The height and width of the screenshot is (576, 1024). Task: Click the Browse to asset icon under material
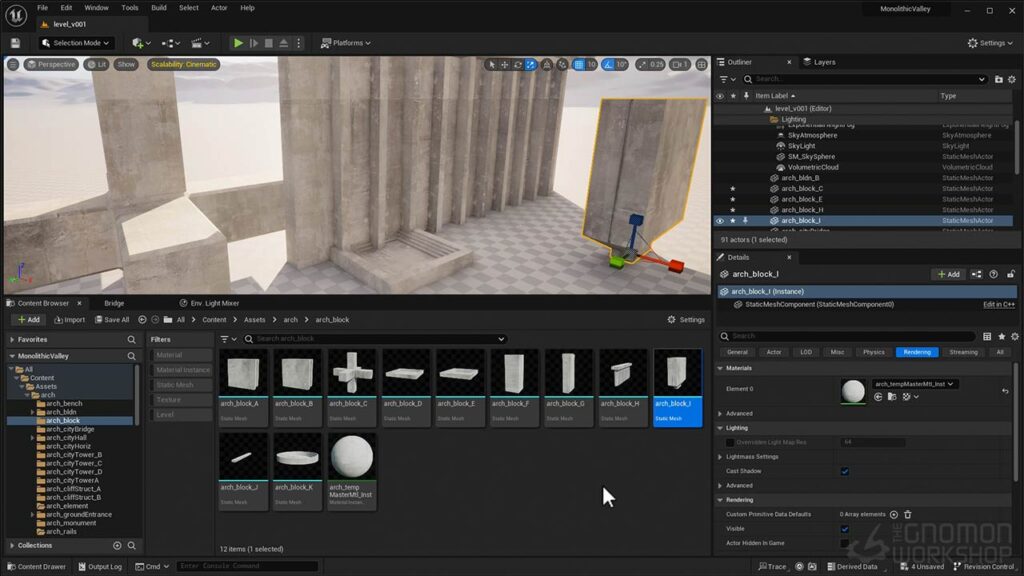pos(892,396)
